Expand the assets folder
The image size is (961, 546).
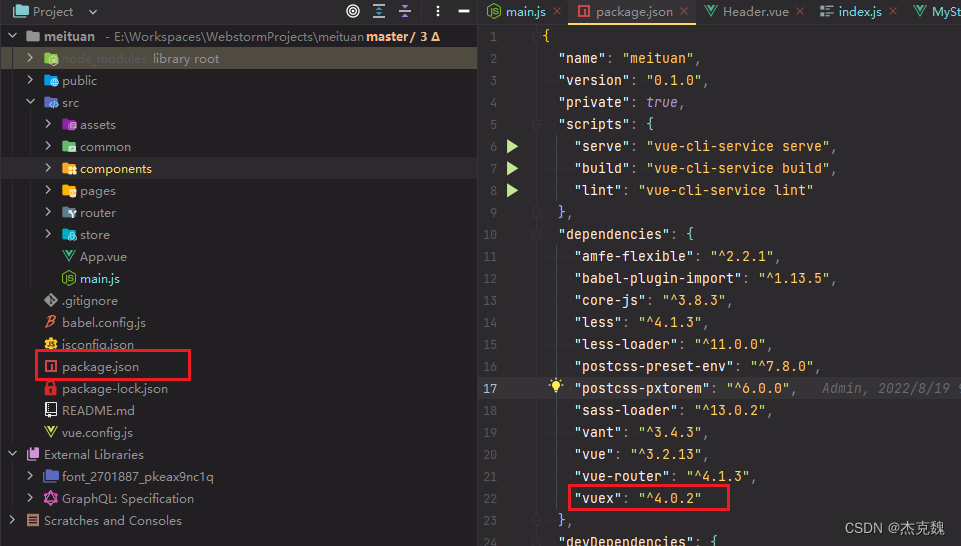(48, 124)
